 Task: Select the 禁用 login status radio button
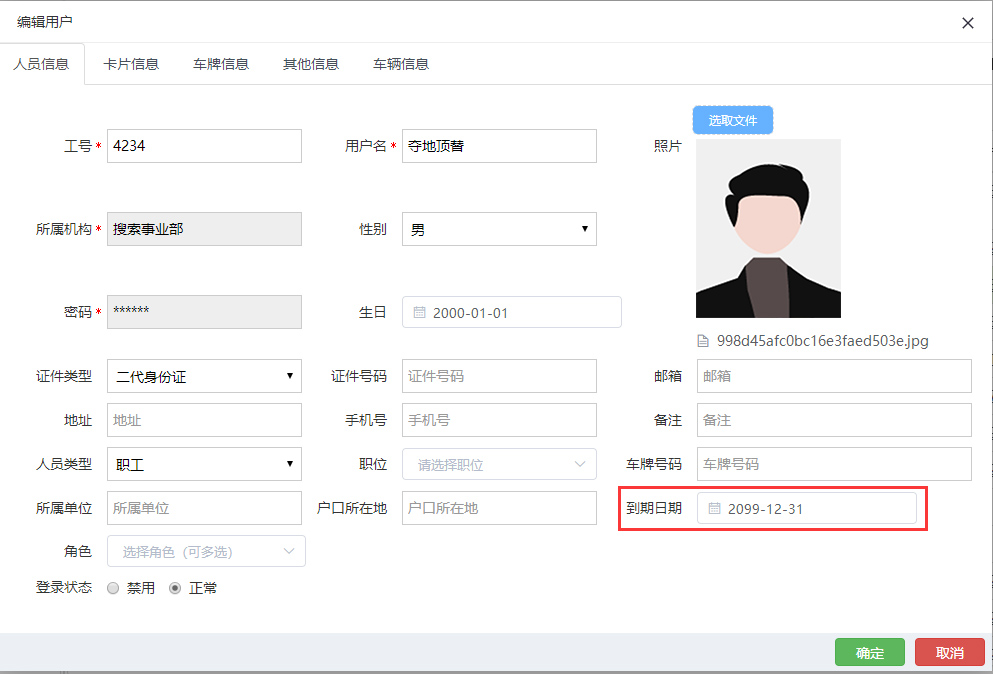[113, 588]
